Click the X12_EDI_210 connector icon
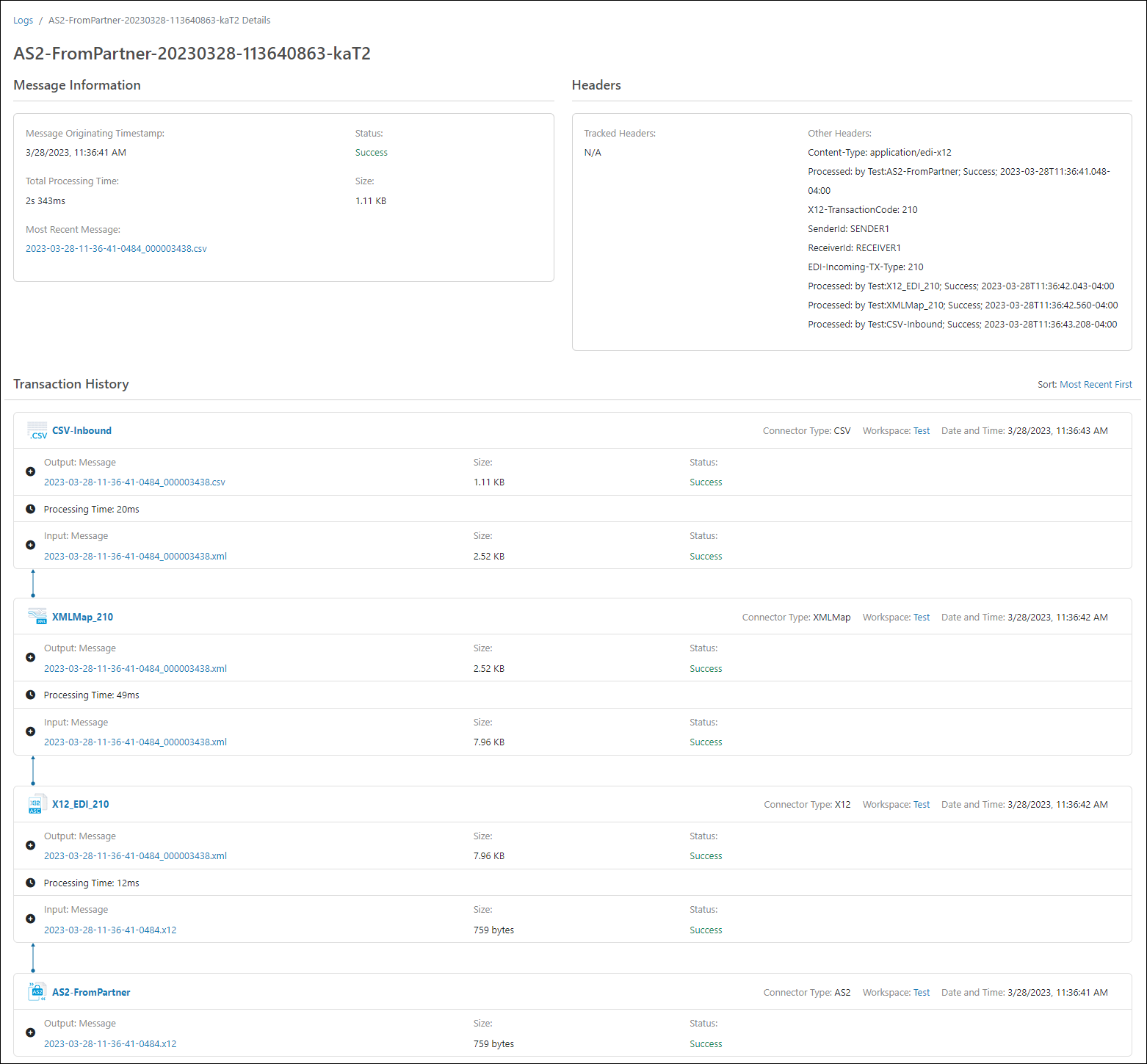 (37, 805)
